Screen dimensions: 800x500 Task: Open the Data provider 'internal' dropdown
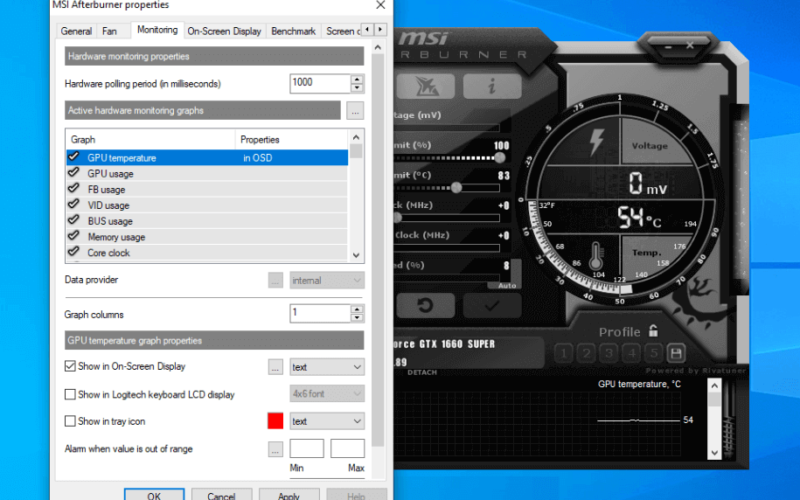pyautogui.click(x=327, y=280)
